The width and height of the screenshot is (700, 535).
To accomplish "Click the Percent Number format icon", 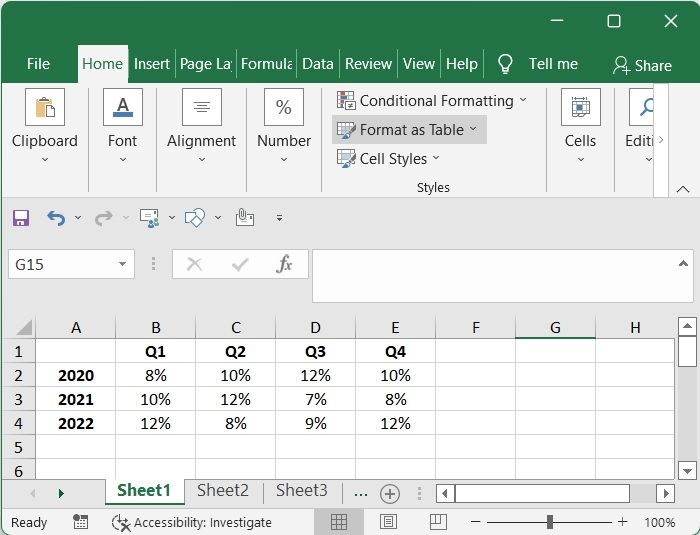I will pos(283,108).
